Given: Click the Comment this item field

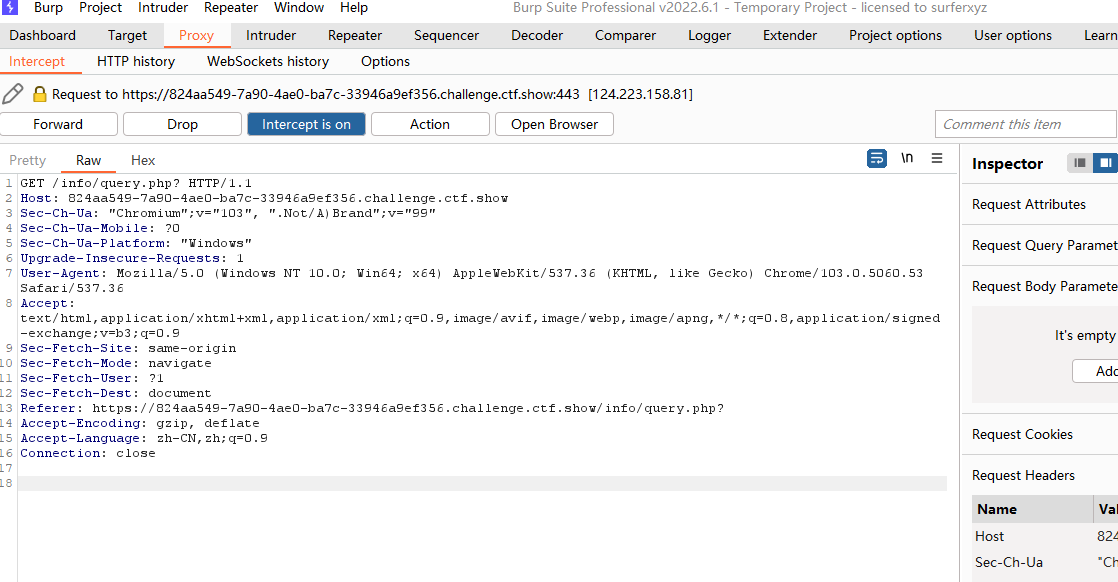Looking at the screenshot, I should (1026, 124).
